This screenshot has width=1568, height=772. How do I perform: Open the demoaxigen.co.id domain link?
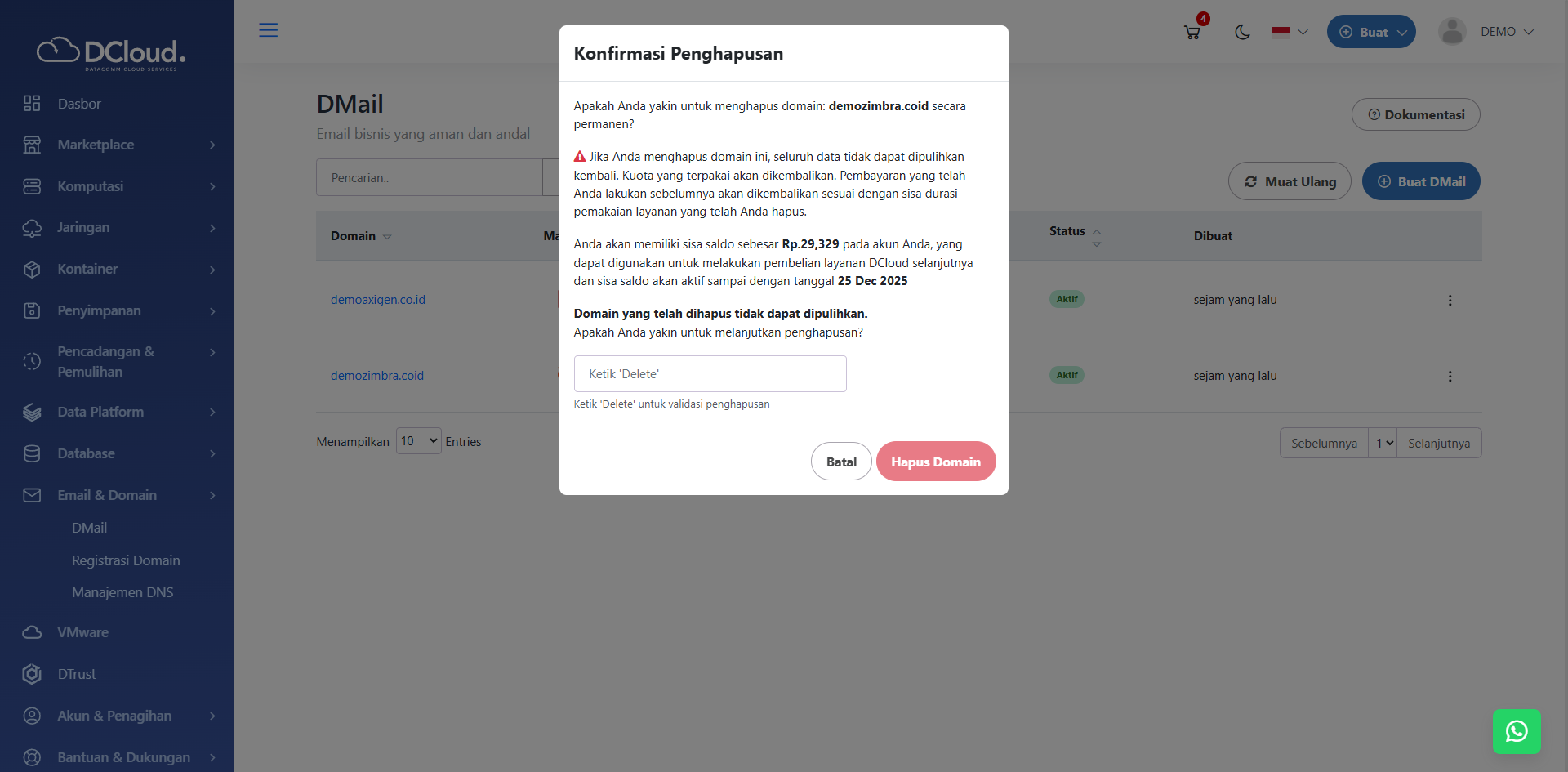coord(377,300)
